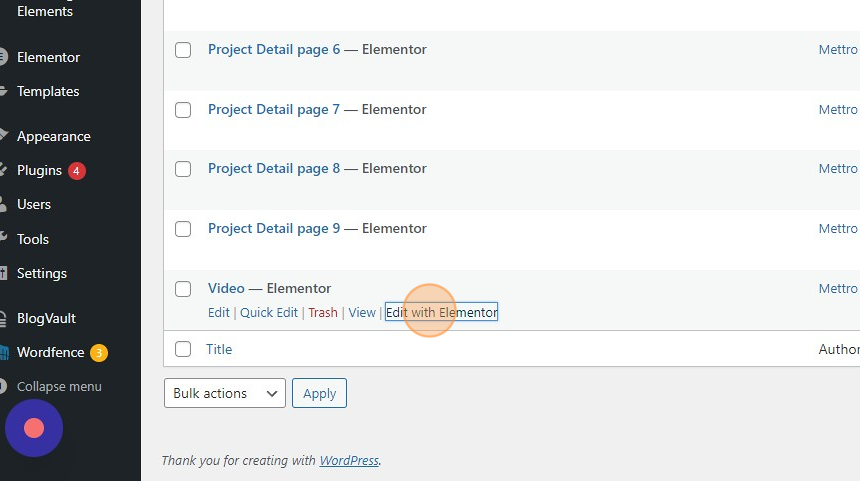
Task: Click the Collapse menu arrow icon
Action: click(3, 386)
